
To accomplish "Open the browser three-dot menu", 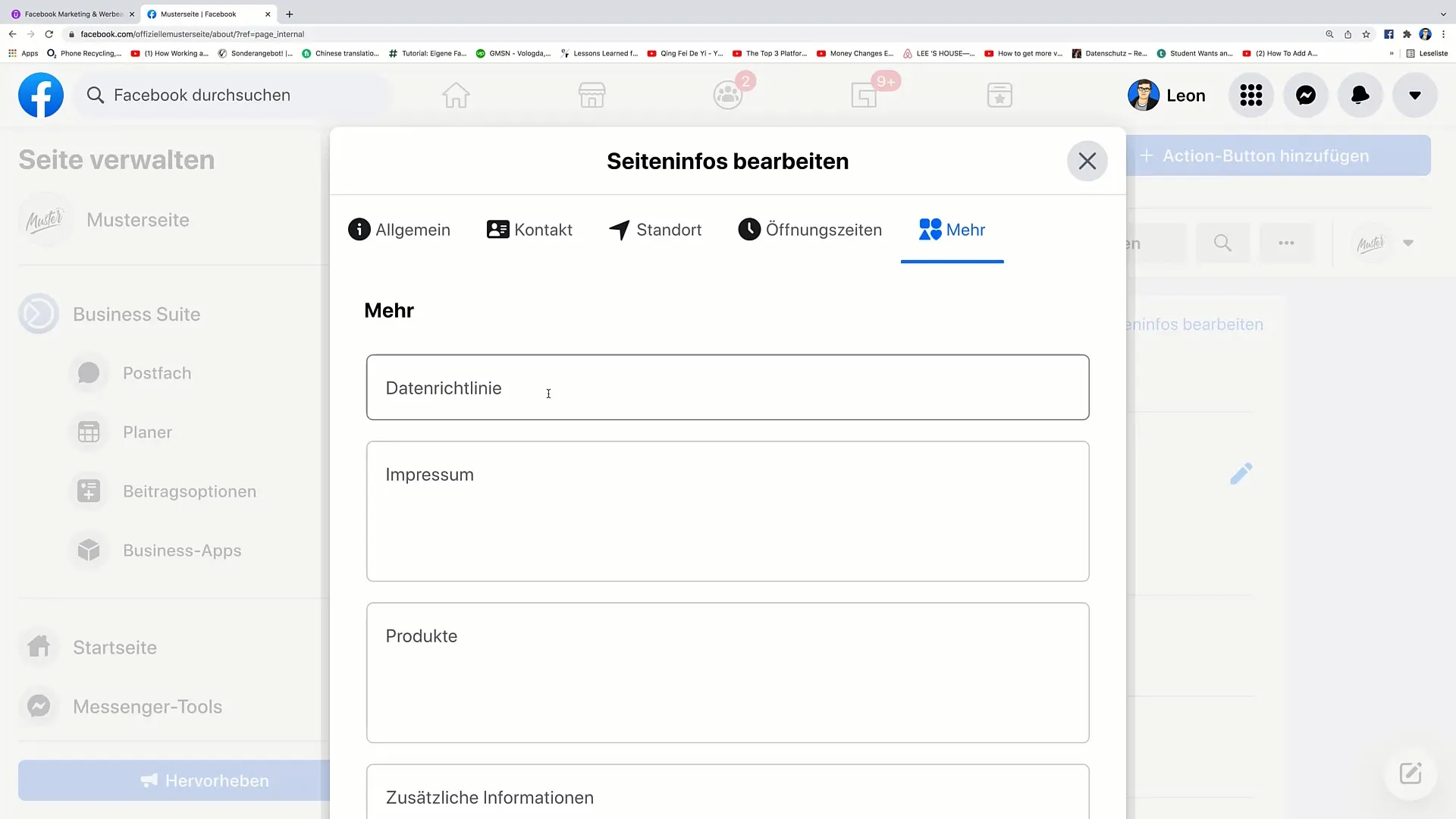I will click(1443, 34).
